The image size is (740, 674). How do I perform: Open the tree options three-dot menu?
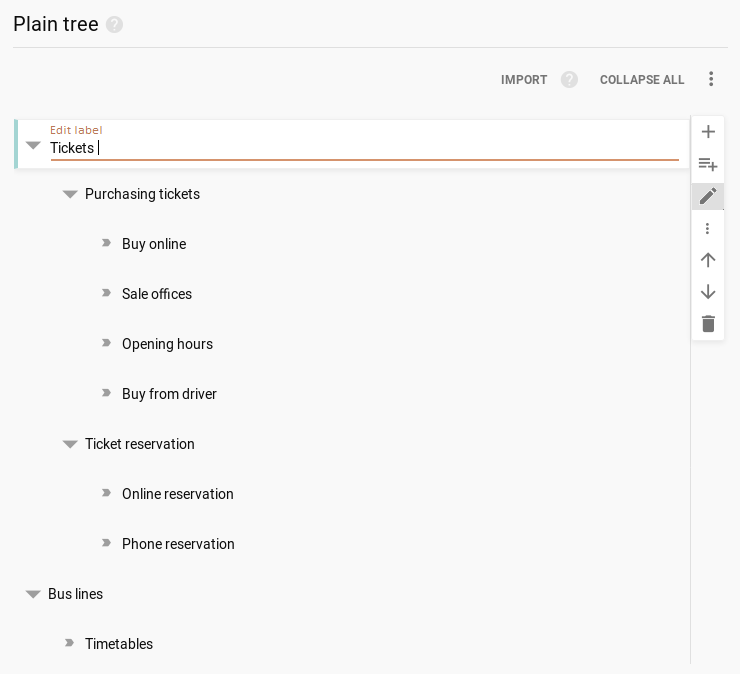point(711,79)
